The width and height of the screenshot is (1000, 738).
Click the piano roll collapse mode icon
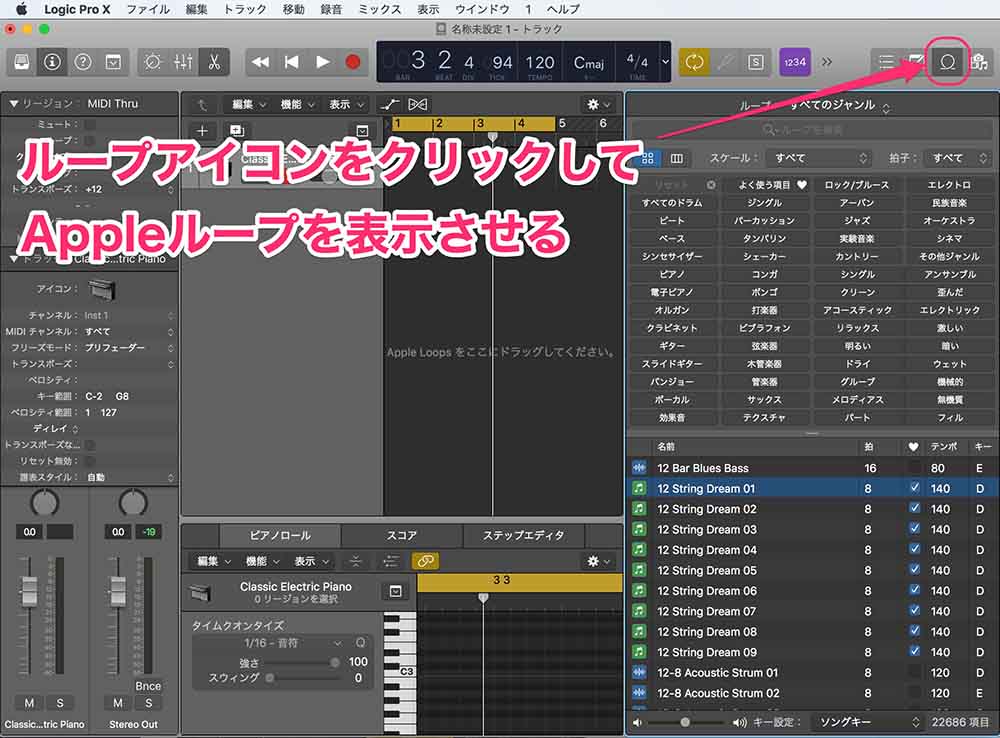click(x=355, y=561)
